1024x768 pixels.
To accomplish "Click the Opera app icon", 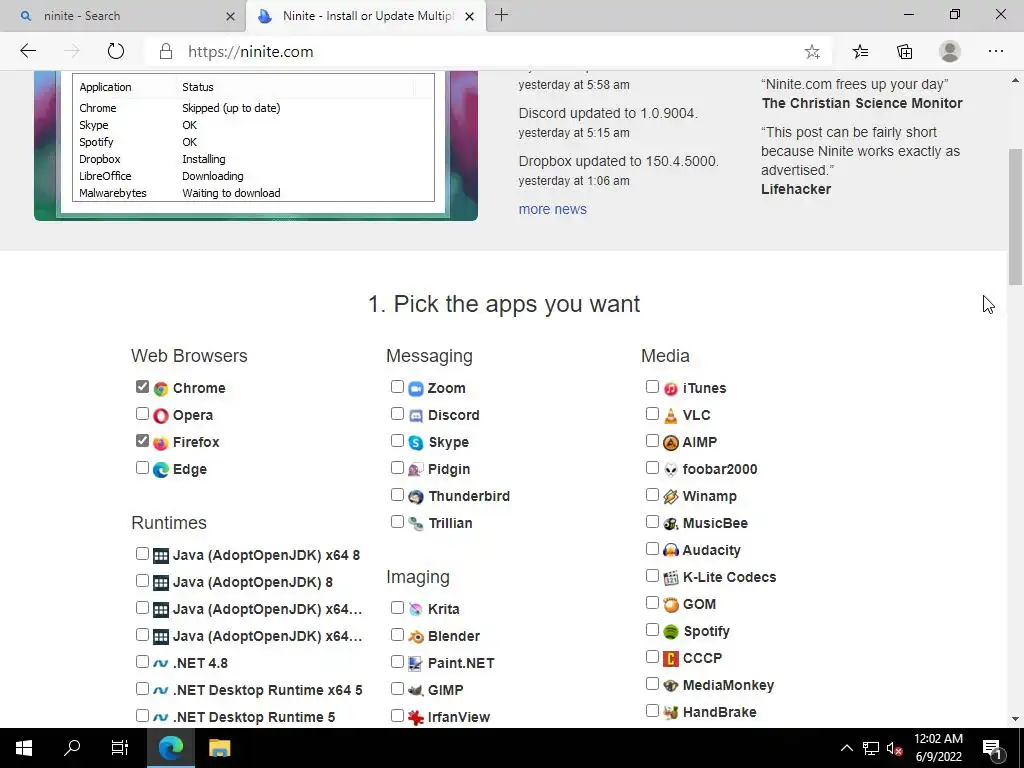I will pyautogui.click(x=161, y=415).
